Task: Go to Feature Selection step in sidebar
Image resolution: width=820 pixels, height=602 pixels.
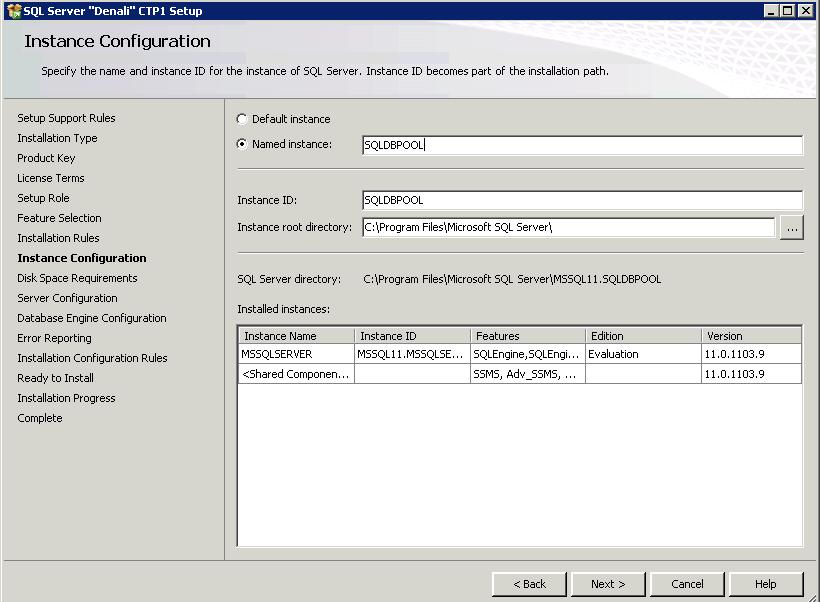Action: 59,218
